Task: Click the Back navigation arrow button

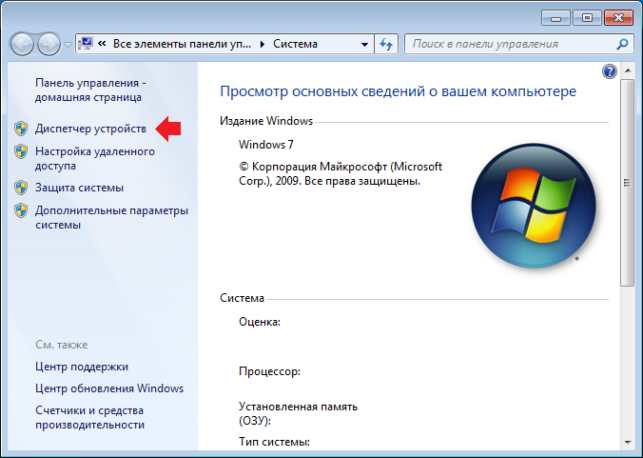Action: [22, 44]
